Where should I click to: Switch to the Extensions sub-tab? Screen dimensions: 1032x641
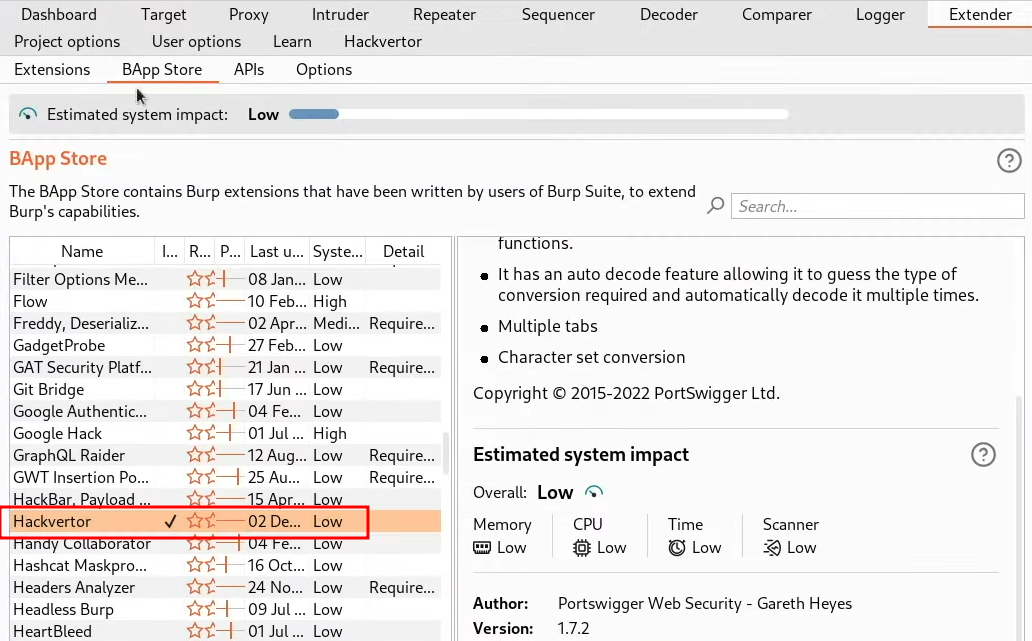(52, 69)
